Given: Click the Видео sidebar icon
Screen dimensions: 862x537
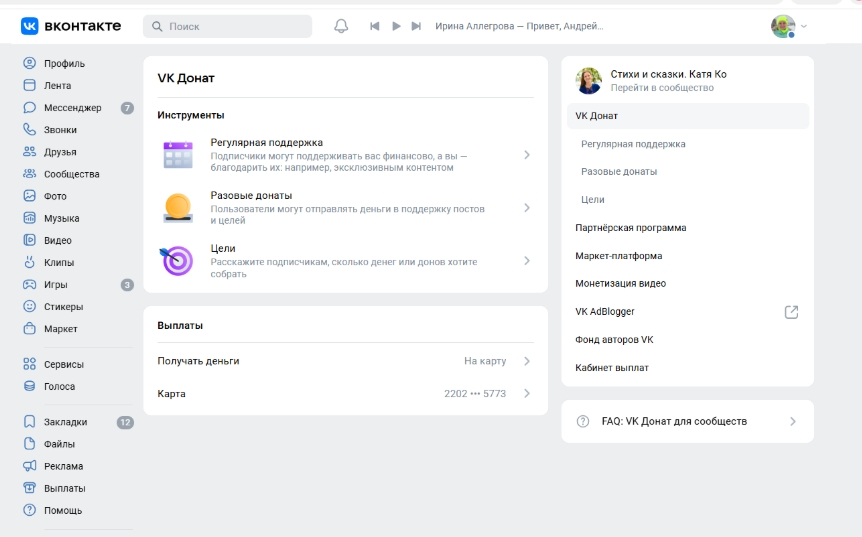Looking at the screenshot, I should 29,240.
